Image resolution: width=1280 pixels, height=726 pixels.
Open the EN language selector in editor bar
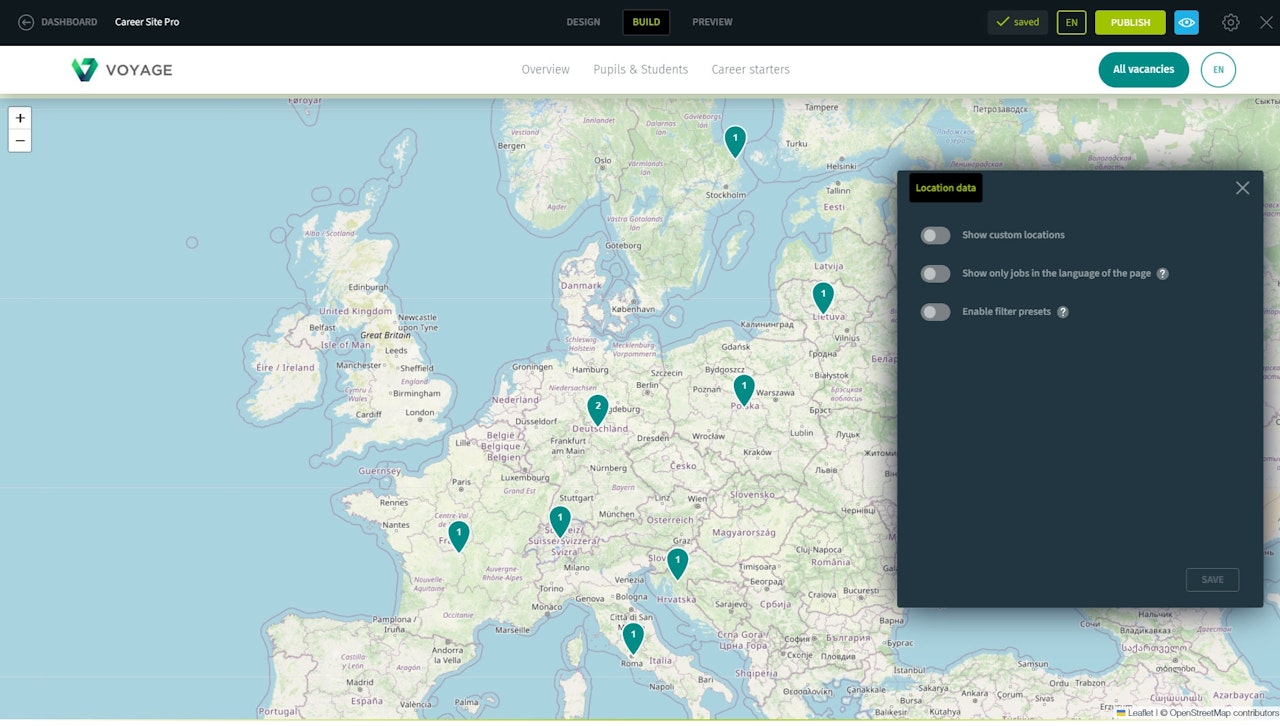(x=1071, y=22)
